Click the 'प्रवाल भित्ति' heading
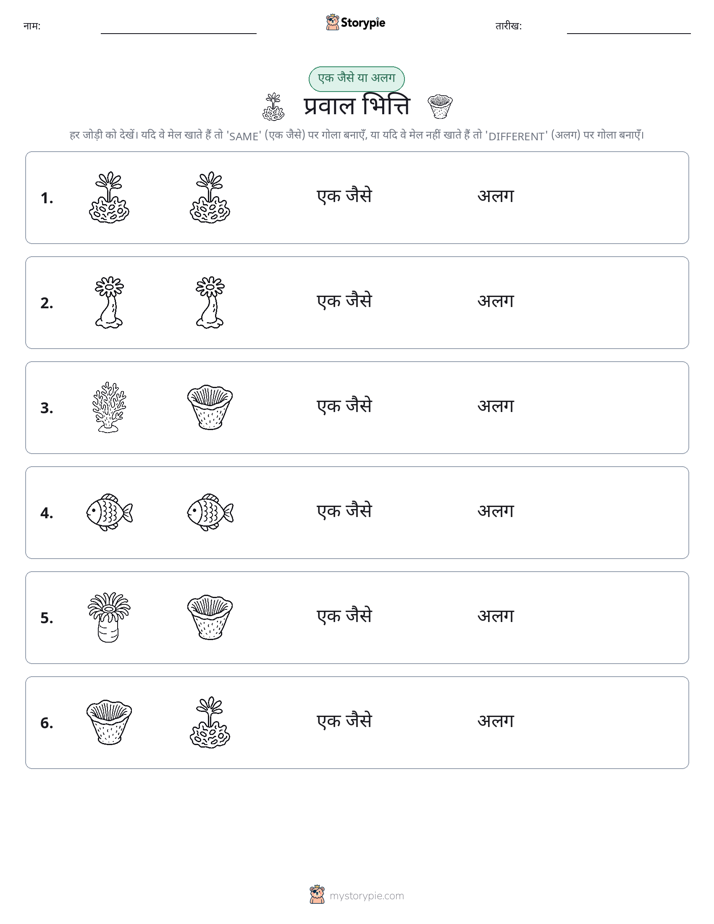 pyautogui.click(x=356, y=107)
